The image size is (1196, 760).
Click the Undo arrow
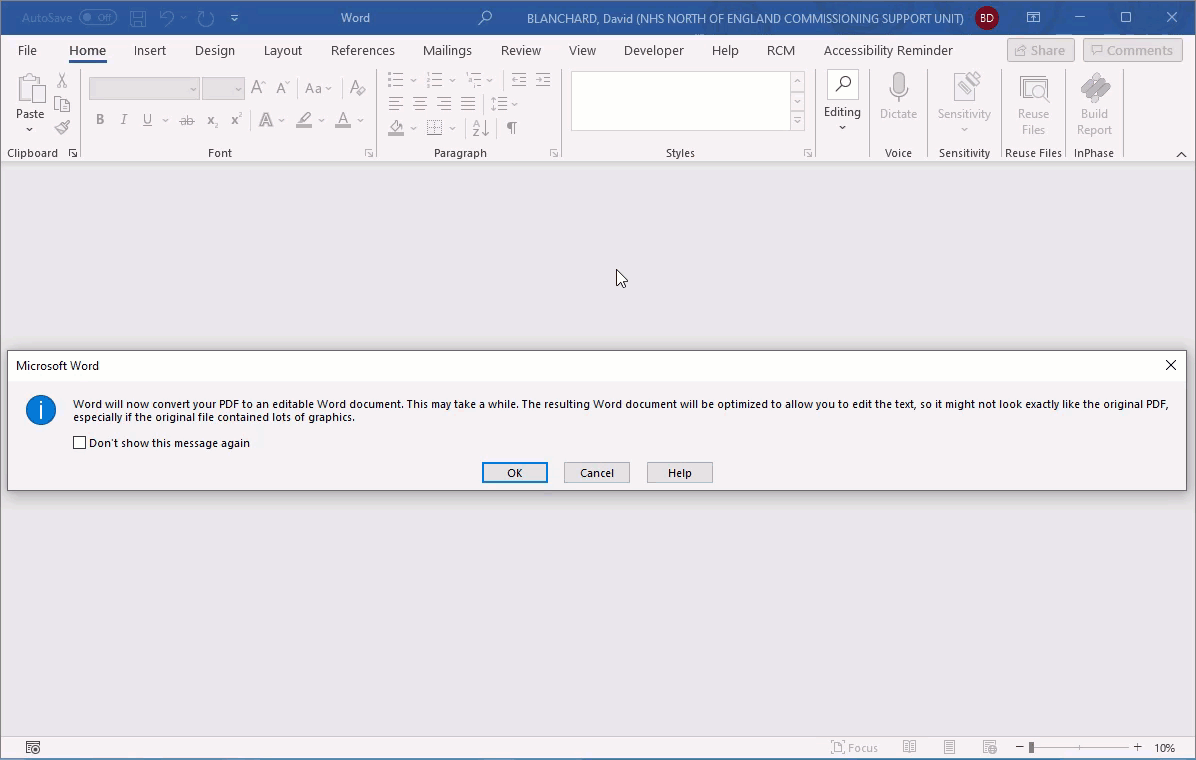tap(167, 18)
